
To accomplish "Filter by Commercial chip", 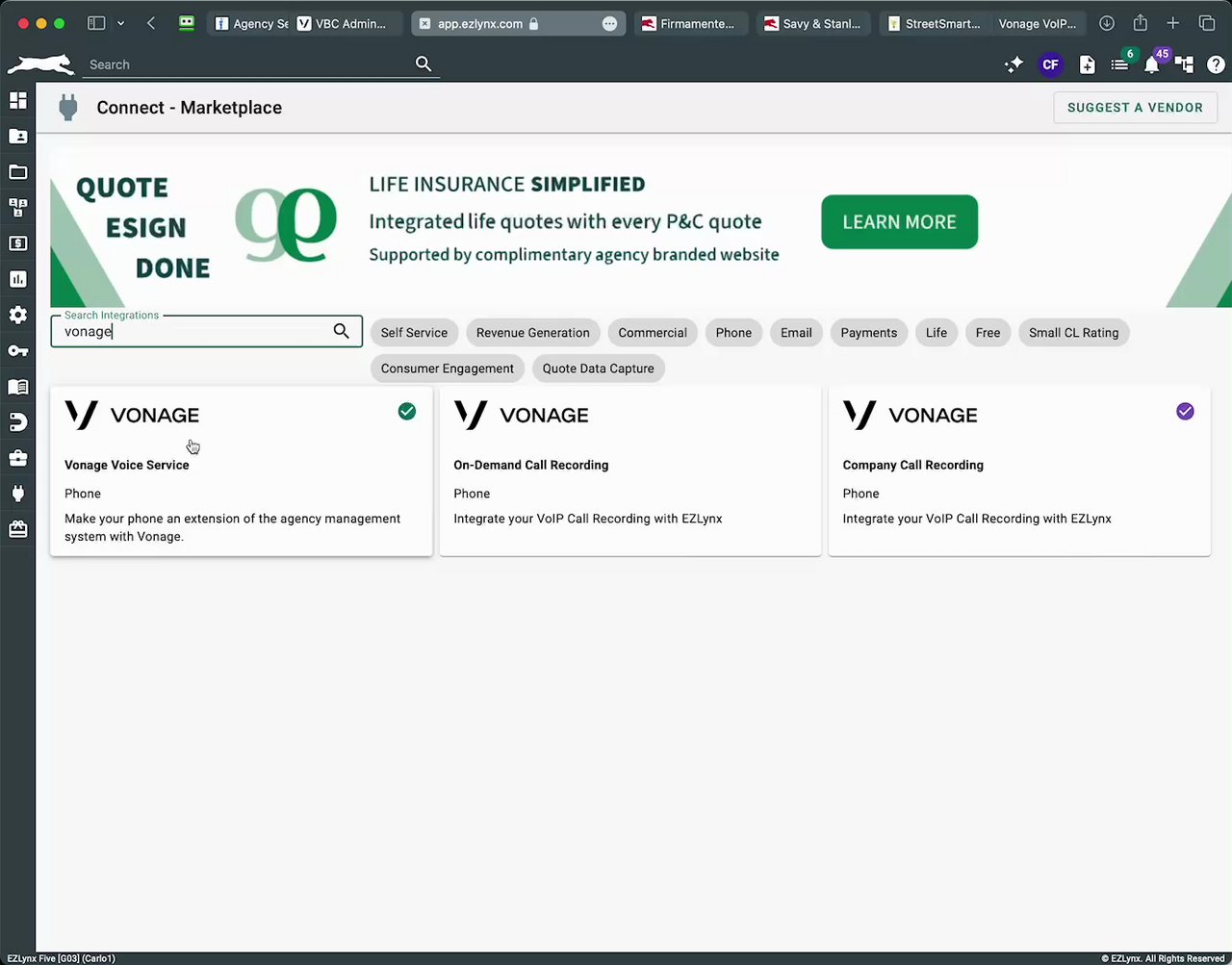I will [x=653, y=333].
